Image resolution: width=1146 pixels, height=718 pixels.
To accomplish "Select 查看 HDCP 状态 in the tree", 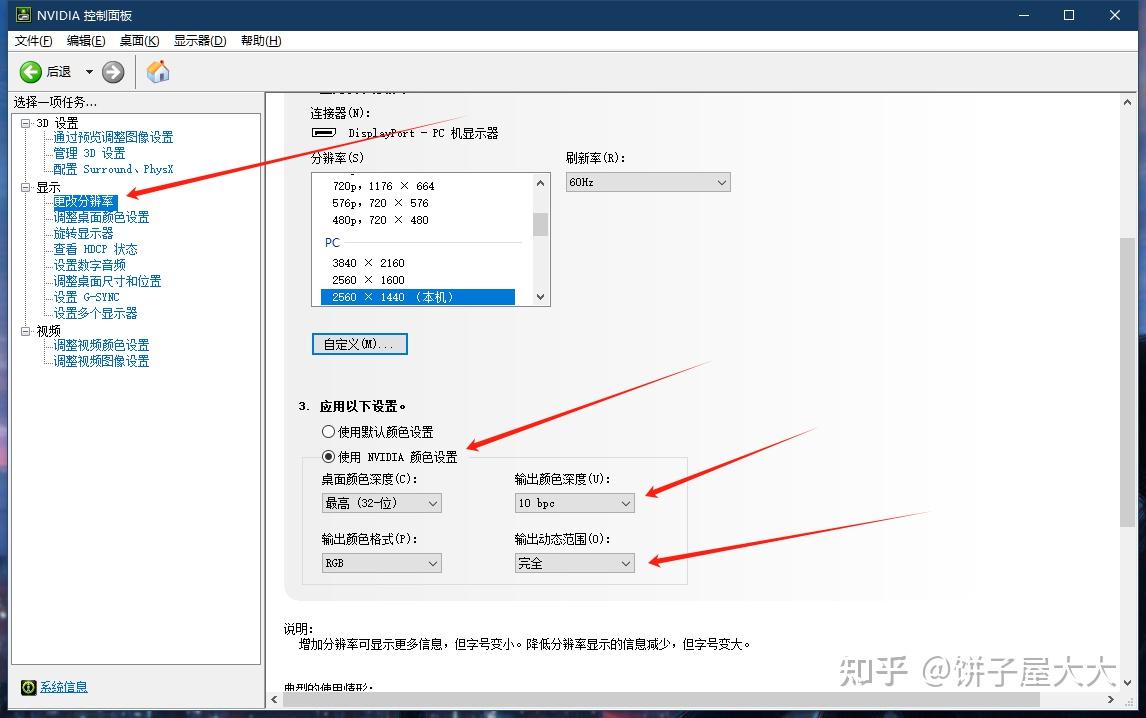I will [x=95, y=249].
